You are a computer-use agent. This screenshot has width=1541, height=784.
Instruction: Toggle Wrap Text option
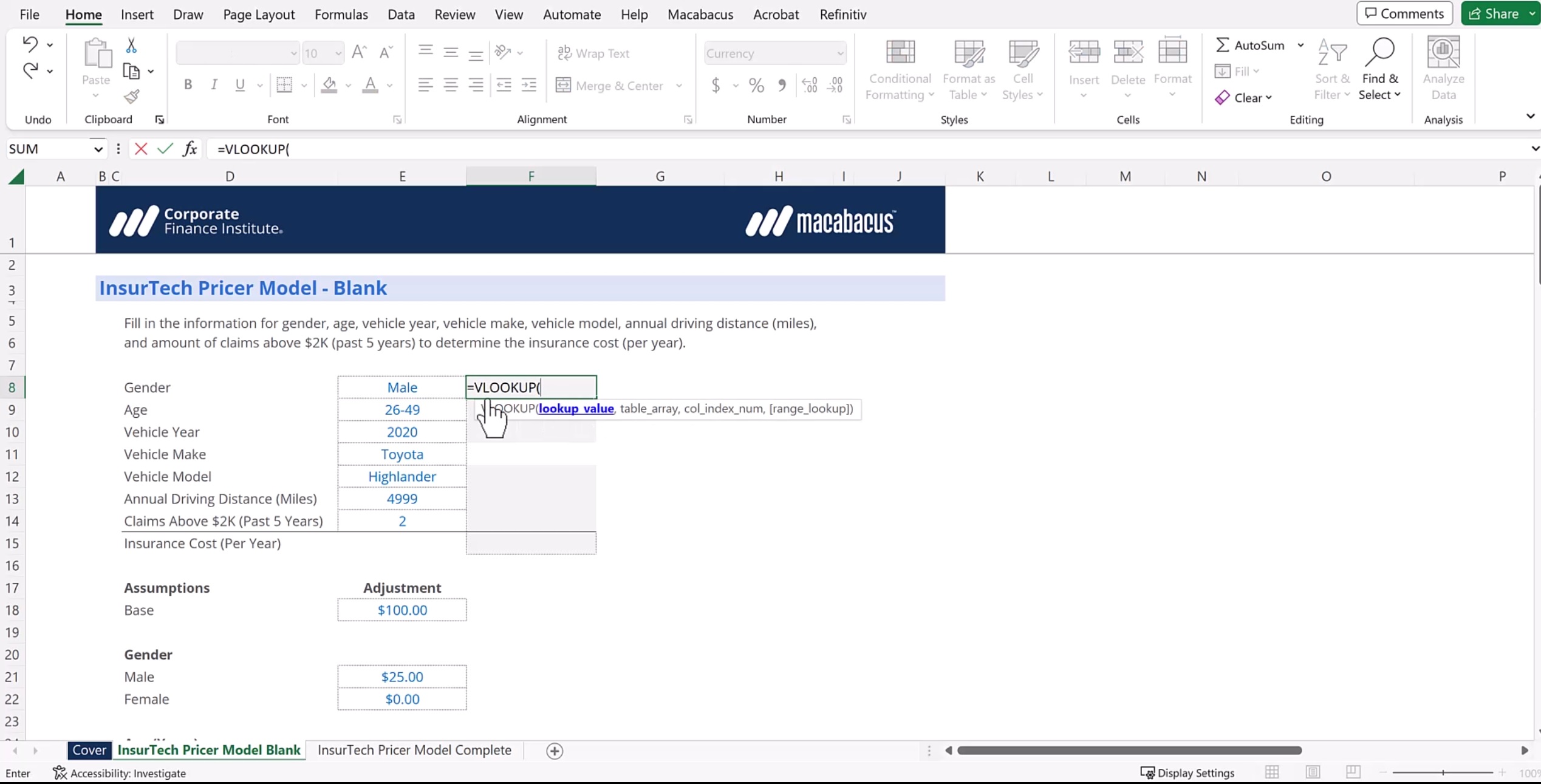(x=593, y=53)
